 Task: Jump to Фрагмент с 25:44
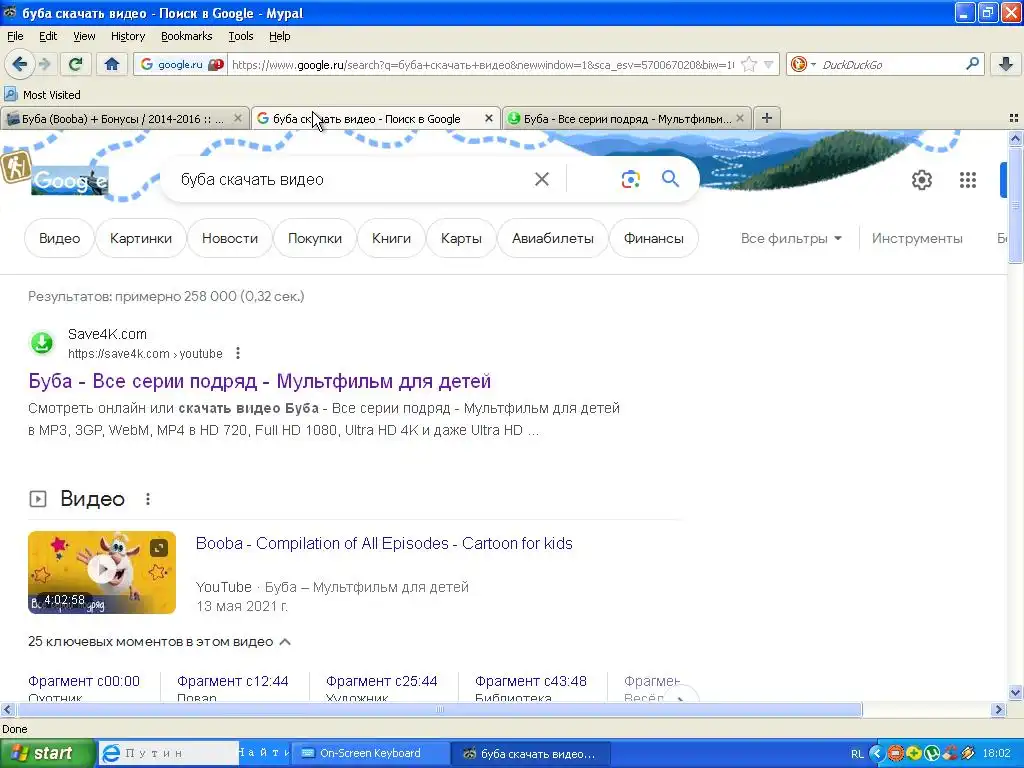click(381, 681)
